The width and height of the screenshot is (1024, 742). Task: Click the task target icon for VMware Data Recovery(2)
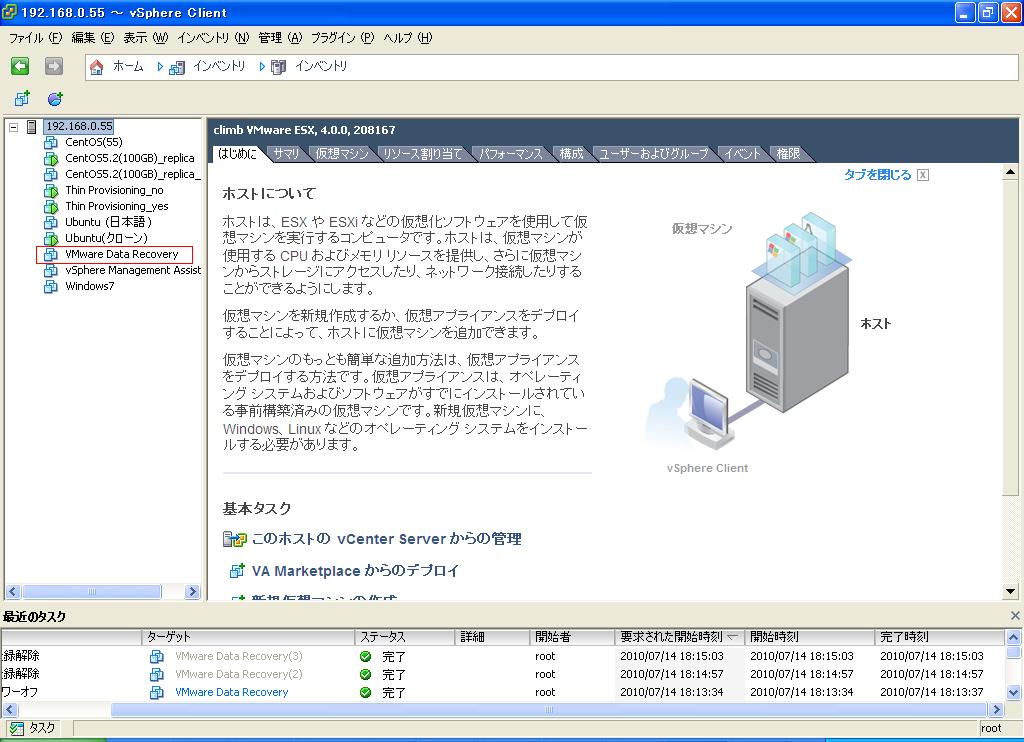(157, 674)
